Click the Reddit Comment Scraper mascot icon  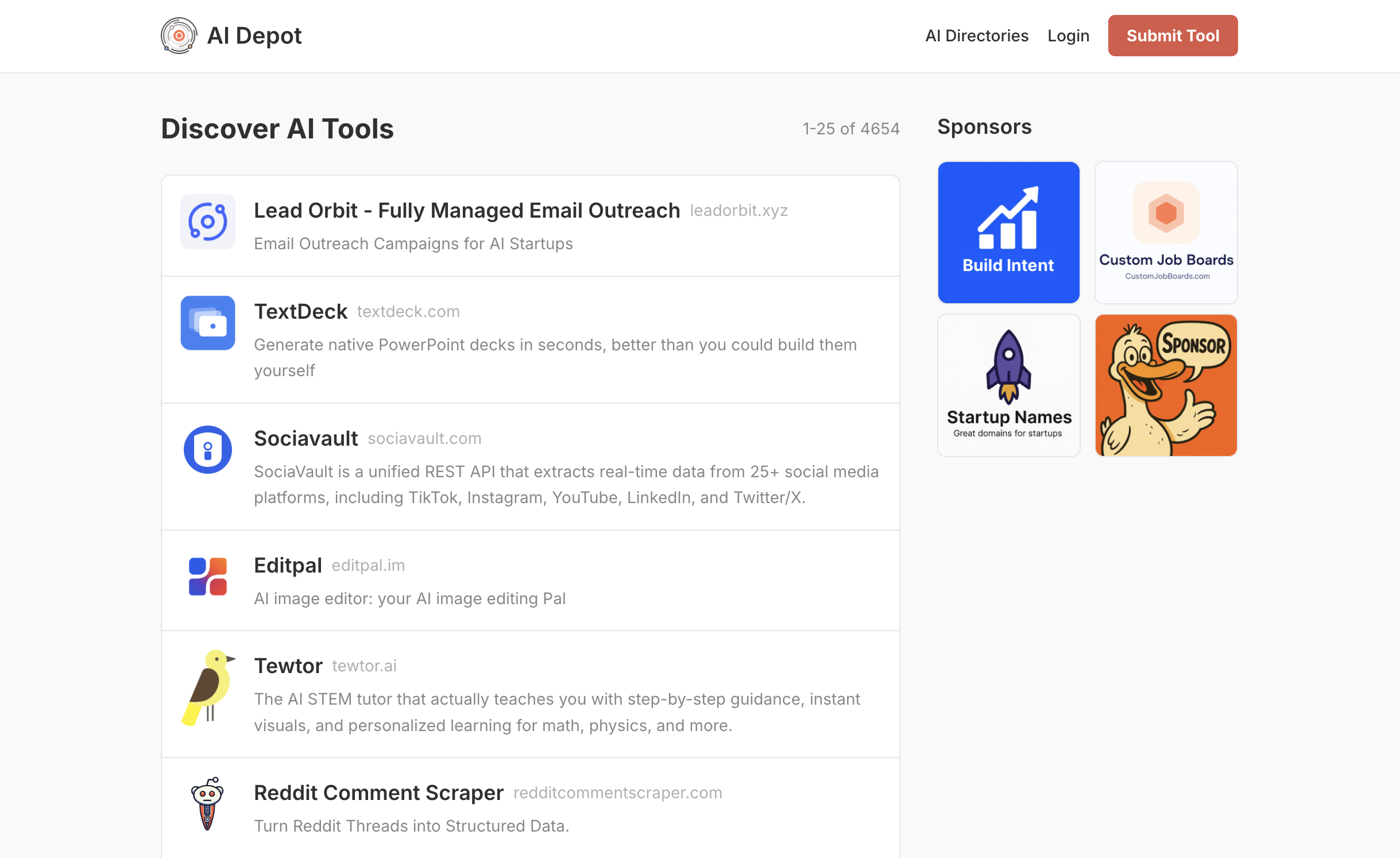pyautogui.click(x=207, y=804)
